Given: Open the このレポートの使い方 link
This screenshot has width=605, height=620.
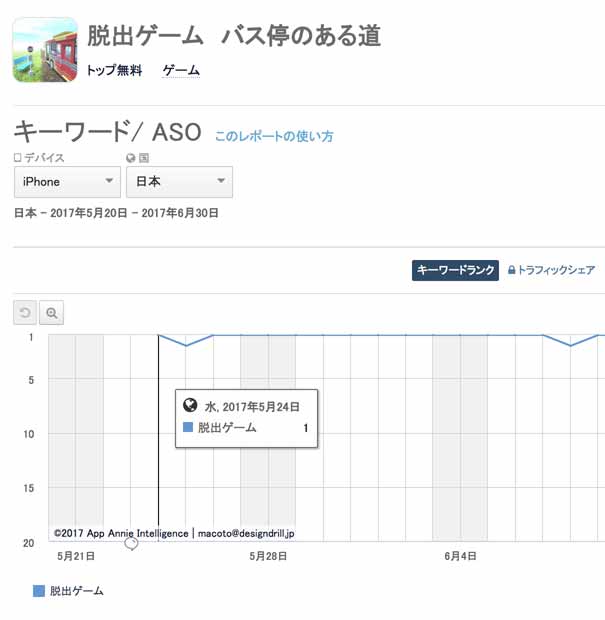Looking at the screenshot, I should click(274, 135).
